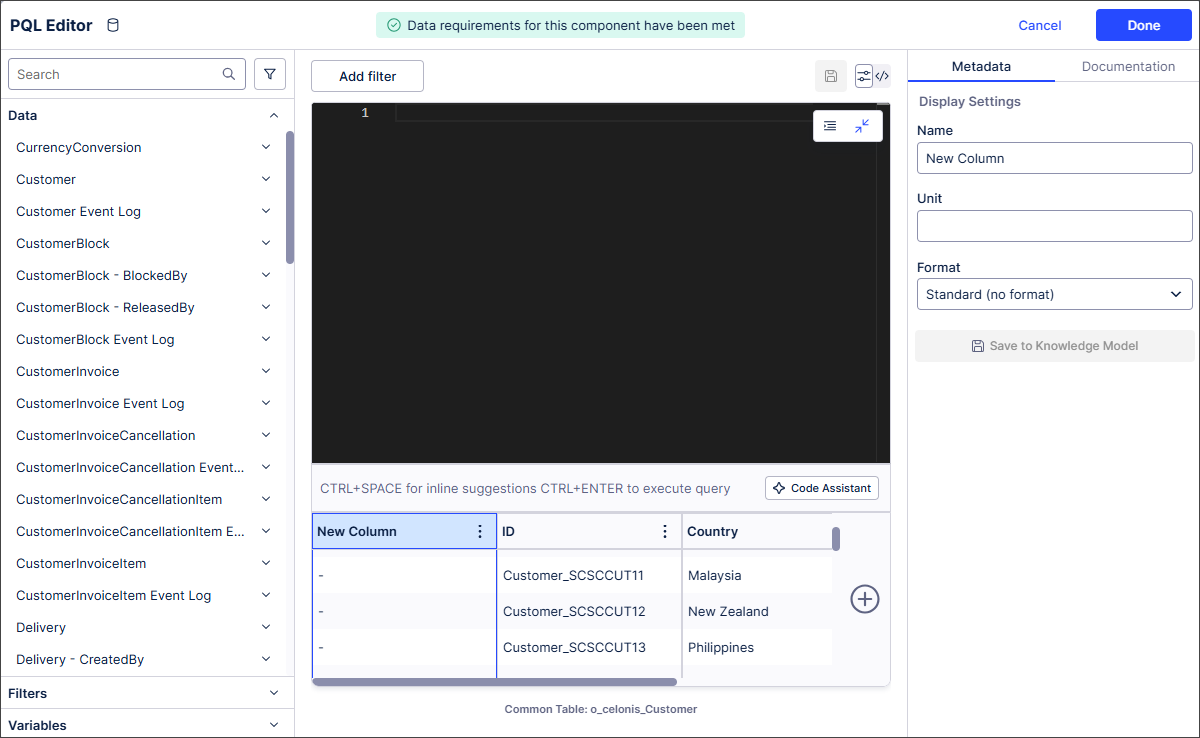
Task: Click the green check icon in requirements banner
Action: (x=394, y=25)
